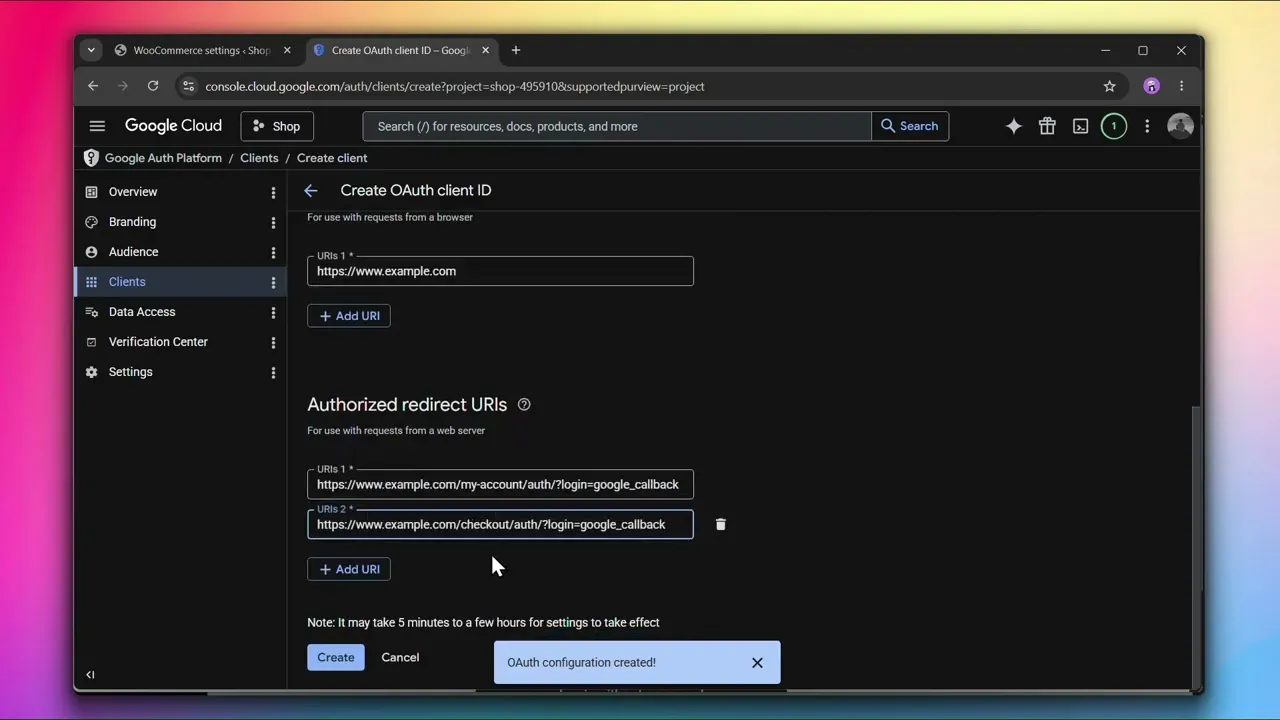
Task: View site information icon in address bar
Action: 189,86
